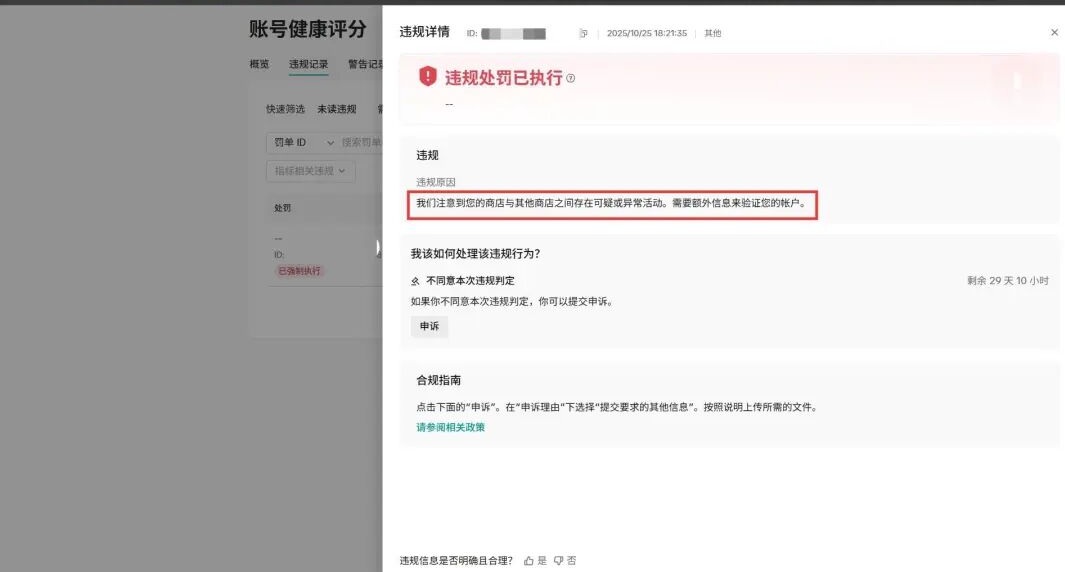
Task: Click the 账号健康评分 page title
Action: tap(308, 29)
